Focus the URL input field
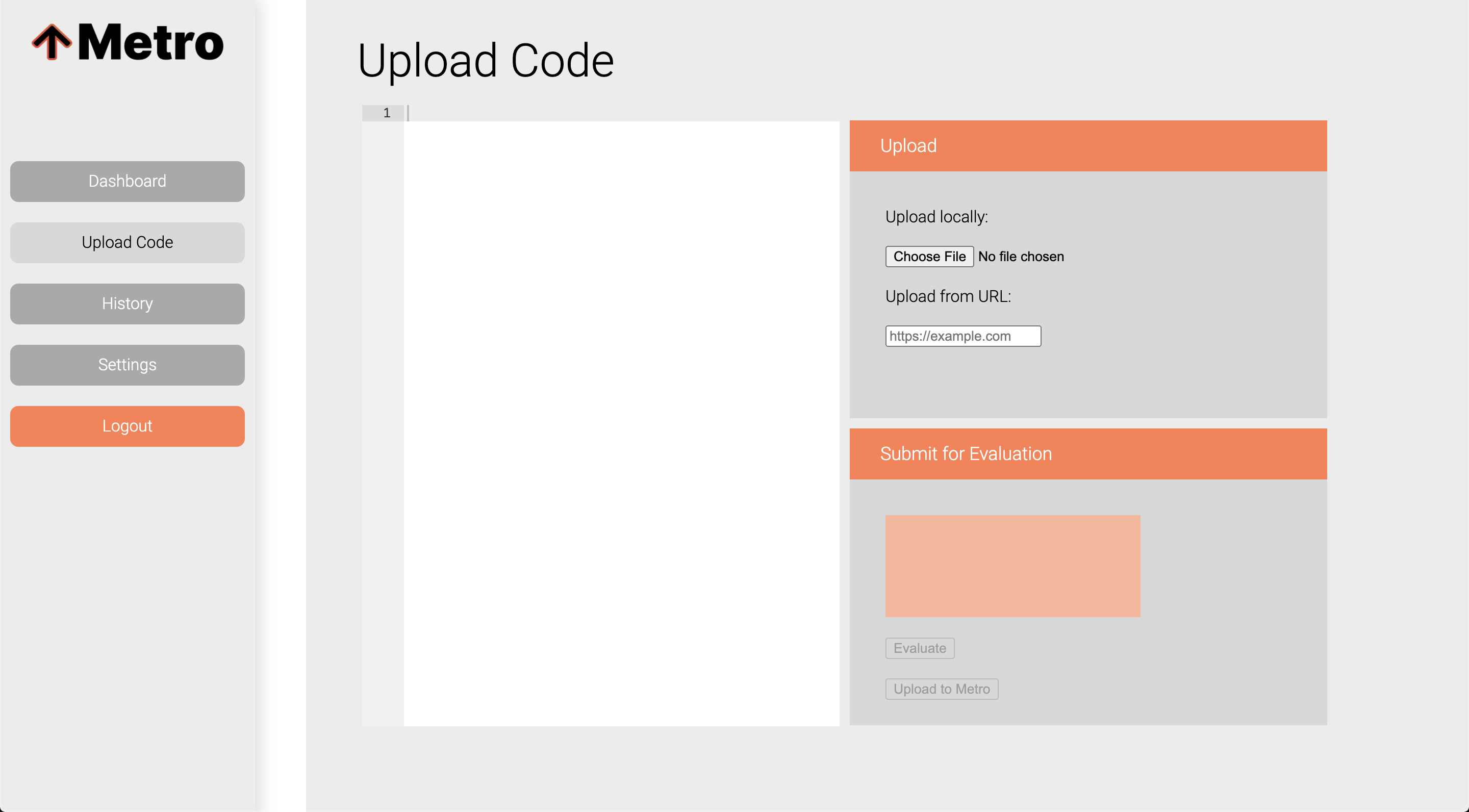This screenshot has height=812, width=1469. 963,336
